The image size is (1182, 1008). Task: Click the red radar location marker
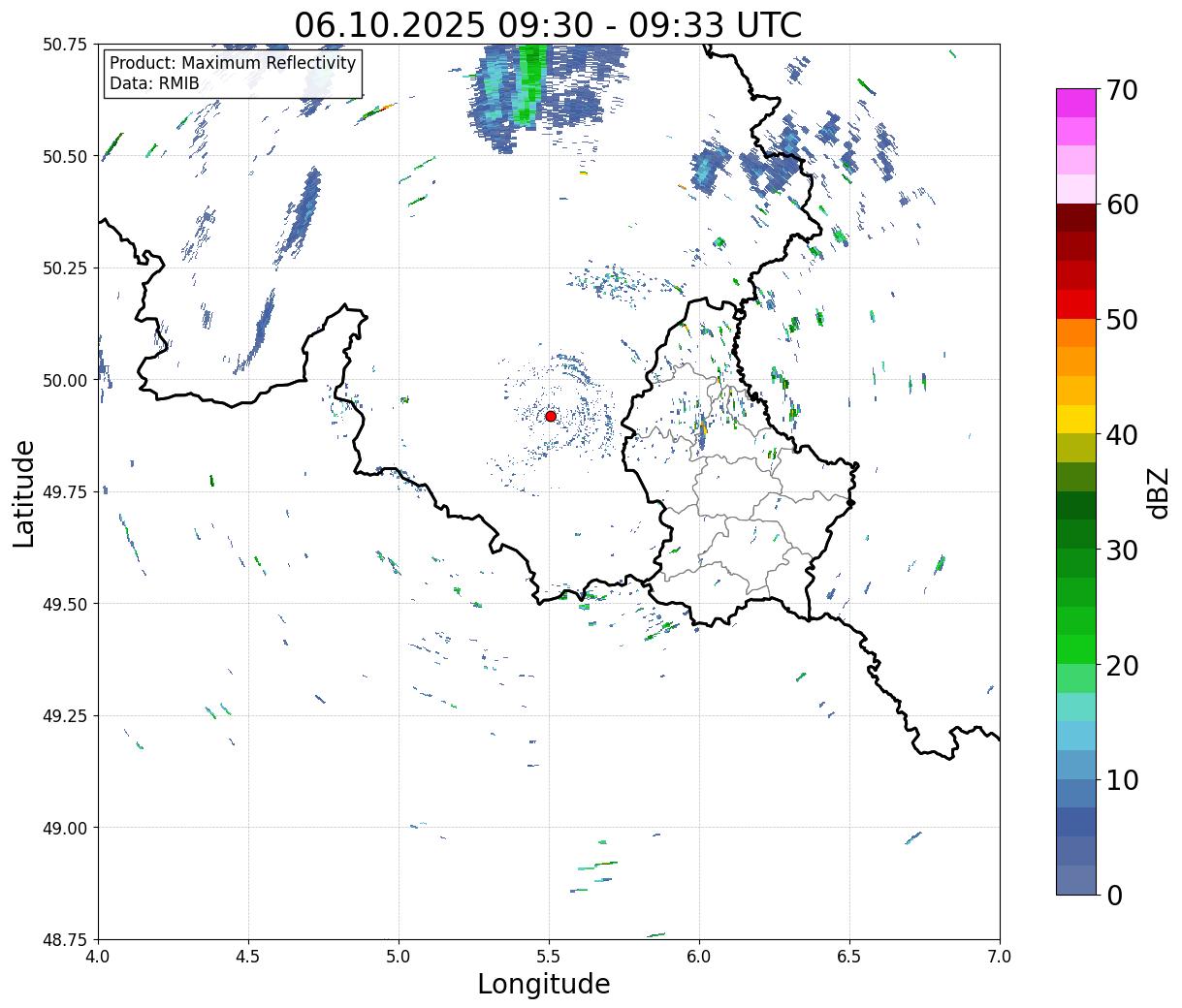[x=551, y=416]
